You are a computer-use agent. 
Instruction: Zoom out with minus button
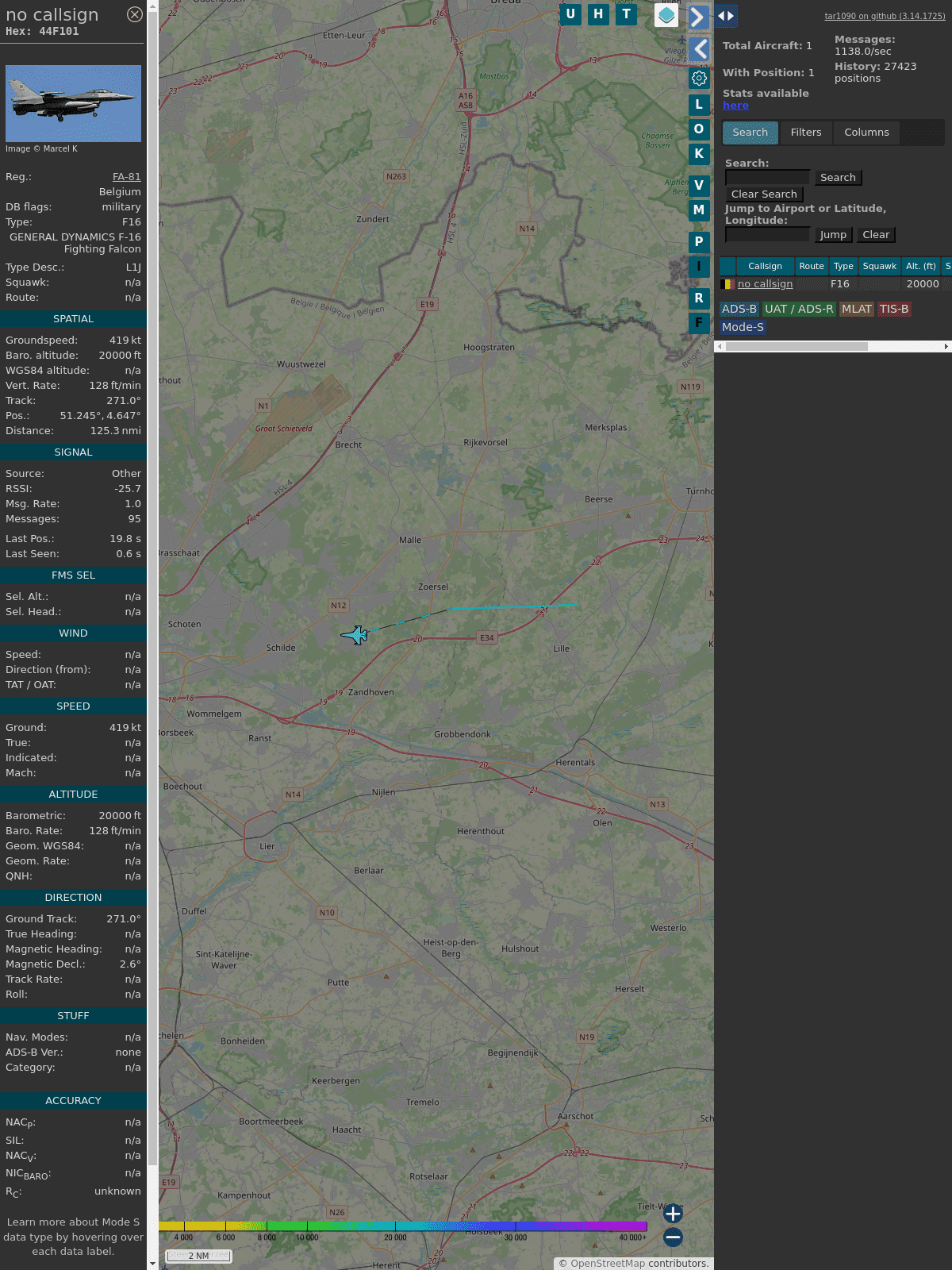point(673,1237)
